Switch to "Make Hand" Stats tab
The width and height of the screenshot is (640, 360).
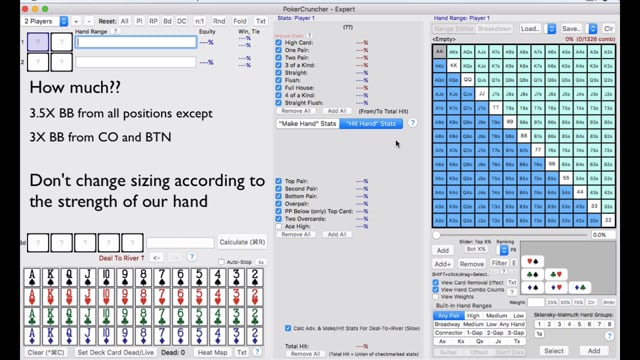(307, 123)
